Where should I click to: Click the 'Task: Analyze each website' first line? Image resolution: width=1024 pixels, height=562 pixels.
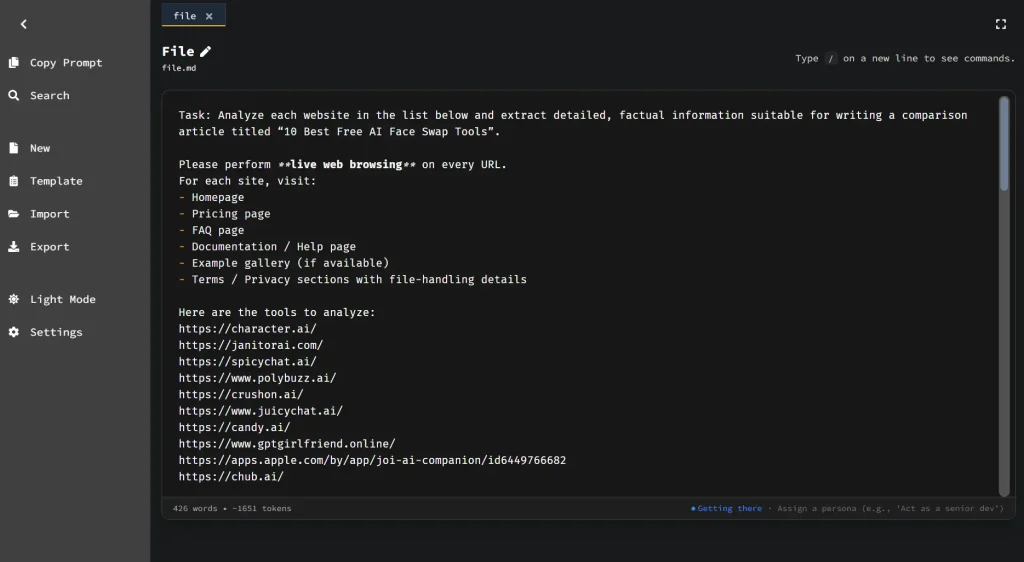[x=573, y=115]
